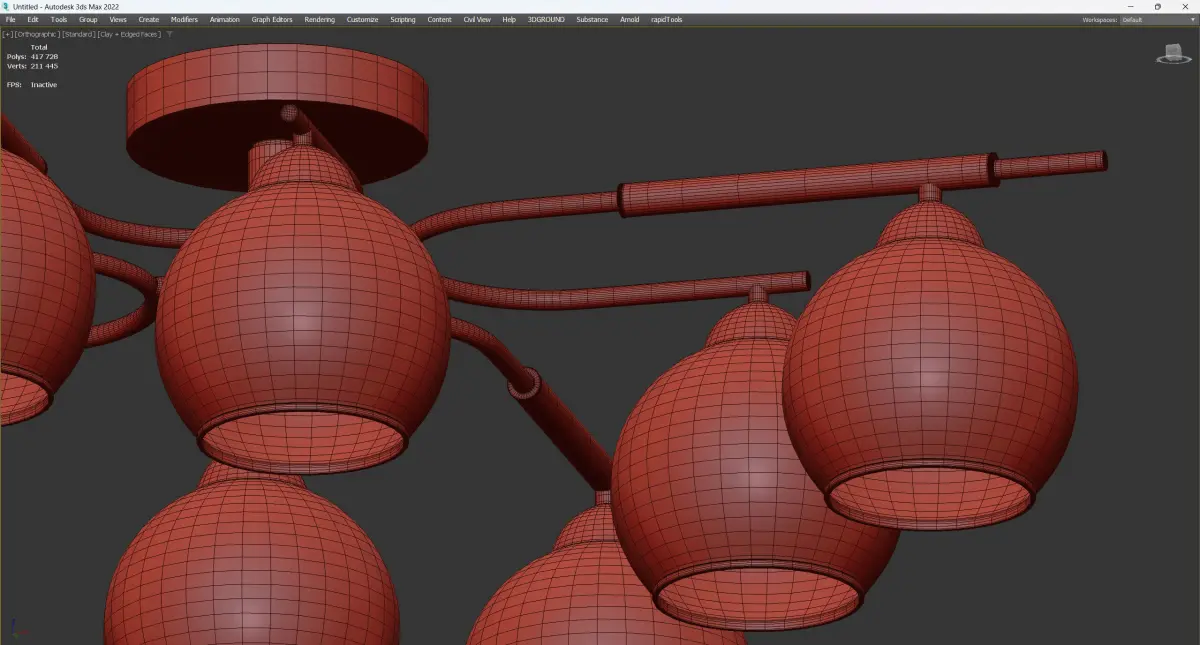The width and height of the screenshot is (1200, 645).
Task: Click the Verts count 211 445 statistic
Action: point(33,66)
